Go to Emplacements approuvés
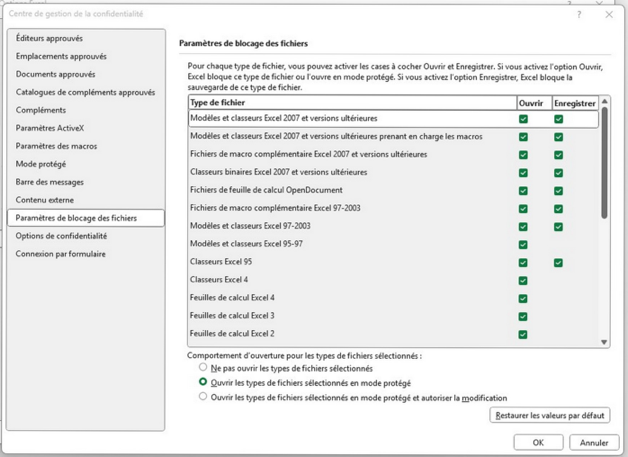This screenshot has height=457, width=628. (x=86, y=56)
